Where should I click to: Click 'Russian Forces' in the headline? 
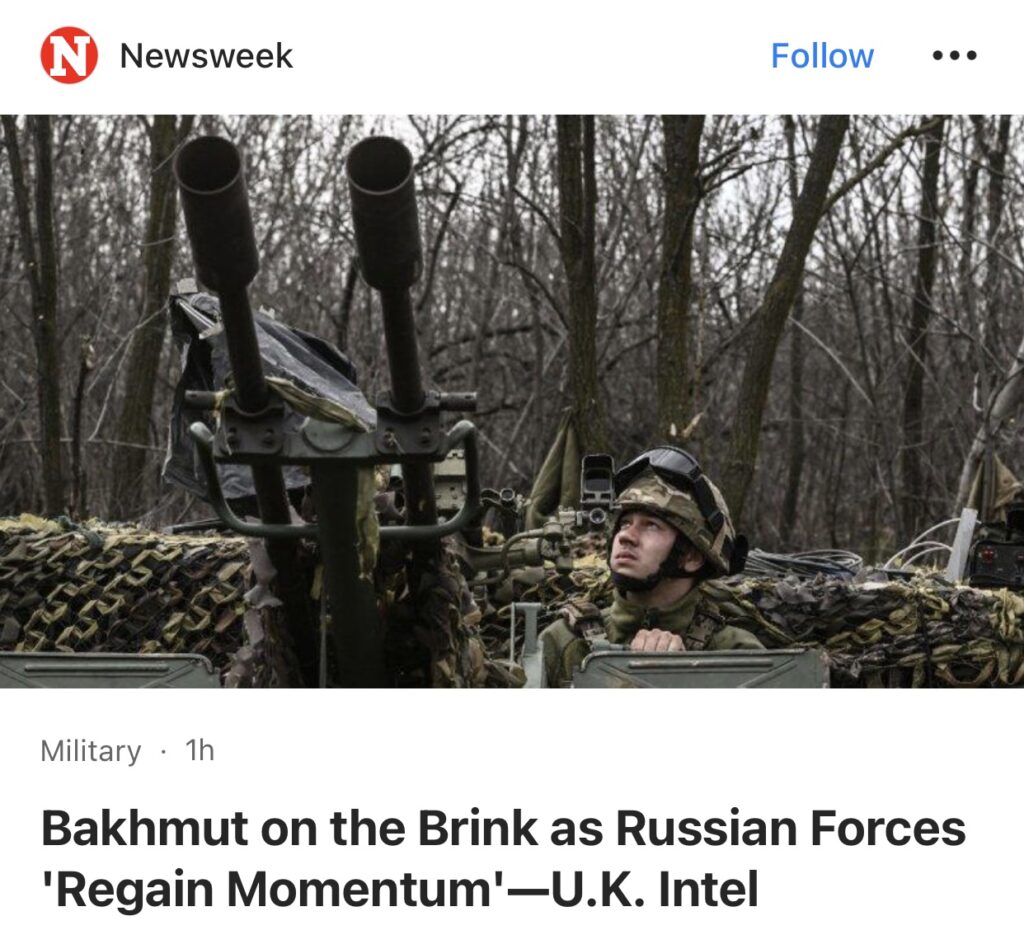pyautogui.click(x=790, y=828)
